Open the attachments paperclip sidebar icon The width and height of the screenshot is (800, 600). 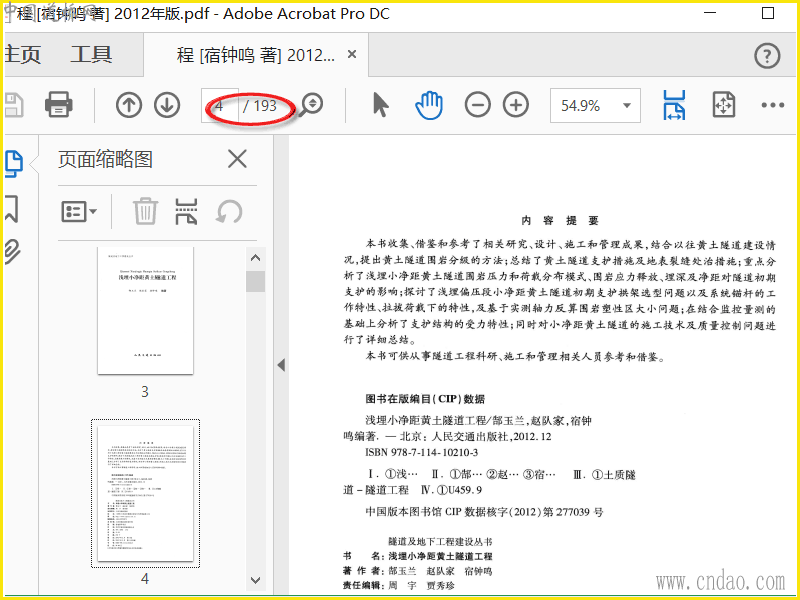point(12,251)
